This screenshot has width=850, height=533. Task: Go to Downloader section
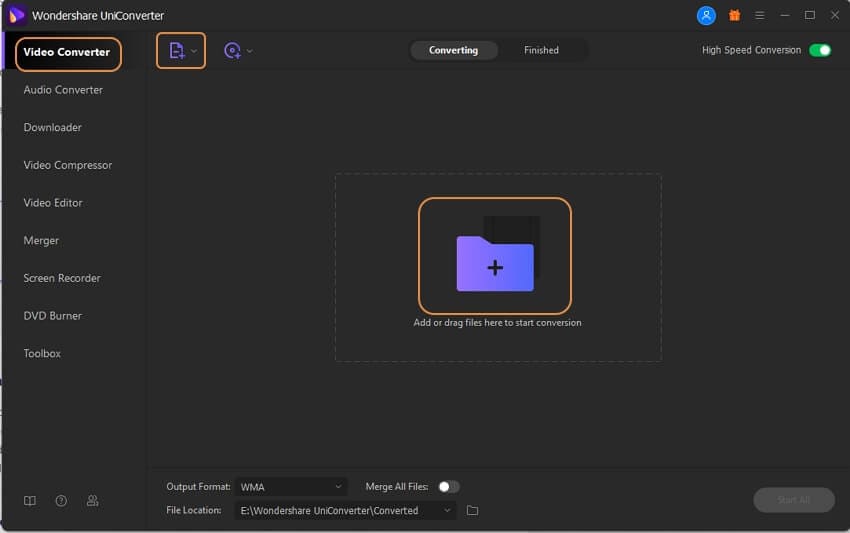[53, 127]
